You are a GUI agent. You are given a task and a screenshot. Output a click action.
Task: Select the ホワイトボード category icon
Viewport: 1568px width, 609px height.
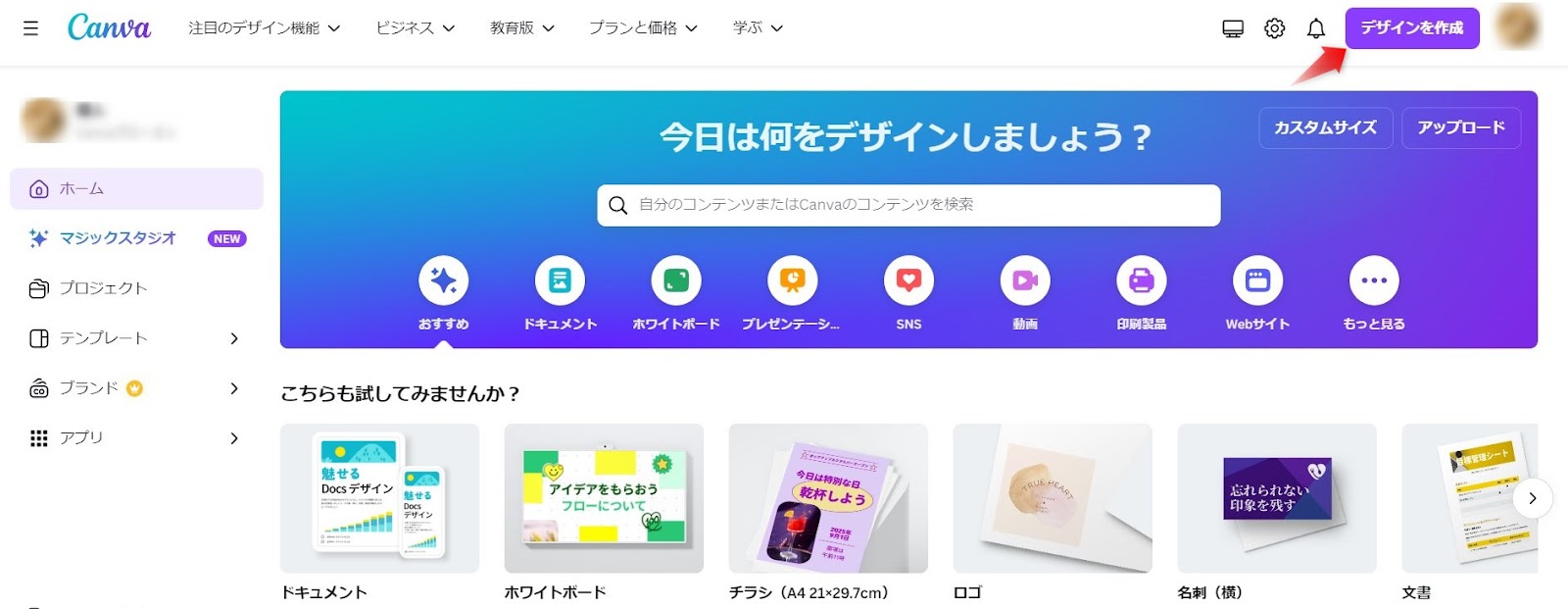tap(676, 280)
